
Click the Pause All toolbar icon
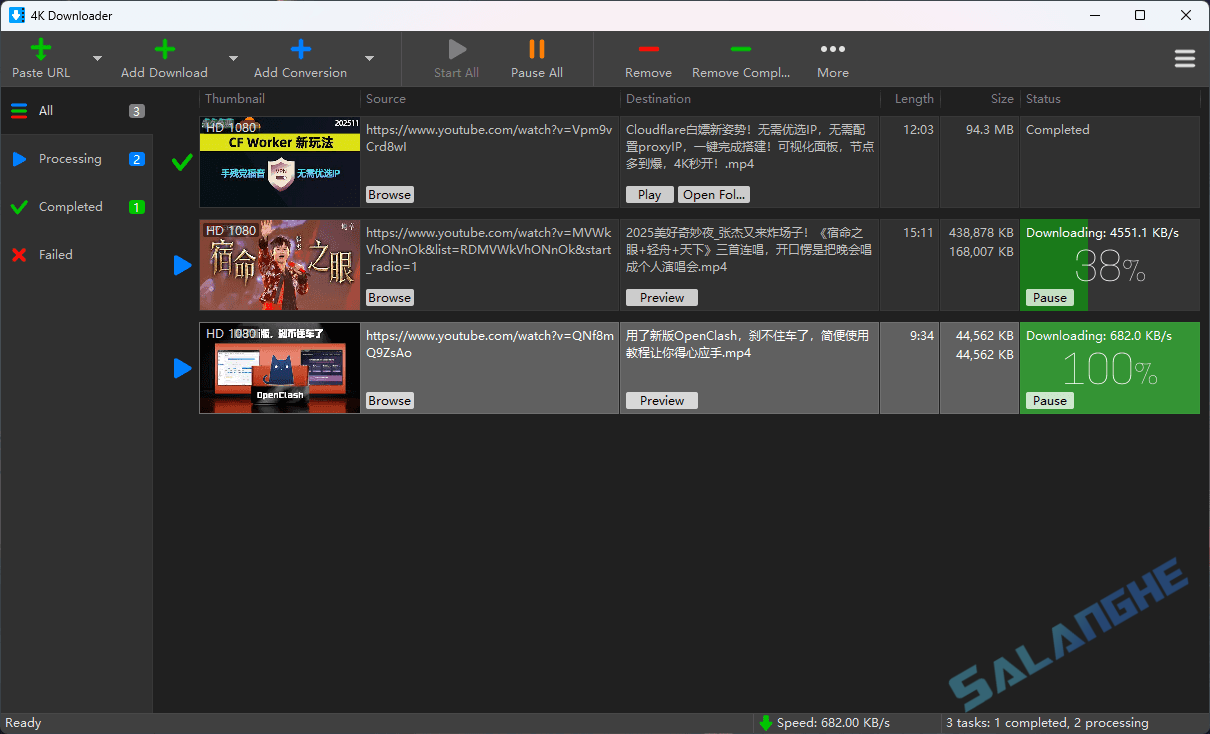536,47
